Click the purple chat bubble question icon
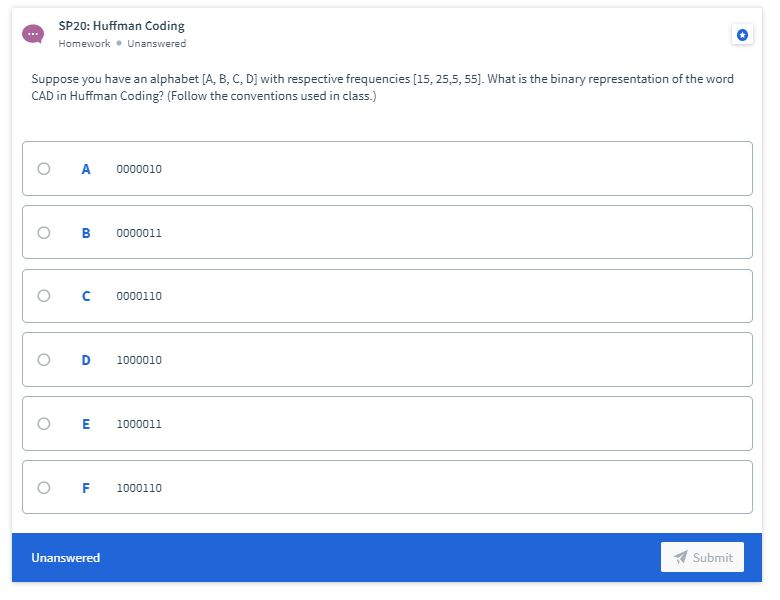The height and width of the screenshot is (600, 780). coord(33,34)
